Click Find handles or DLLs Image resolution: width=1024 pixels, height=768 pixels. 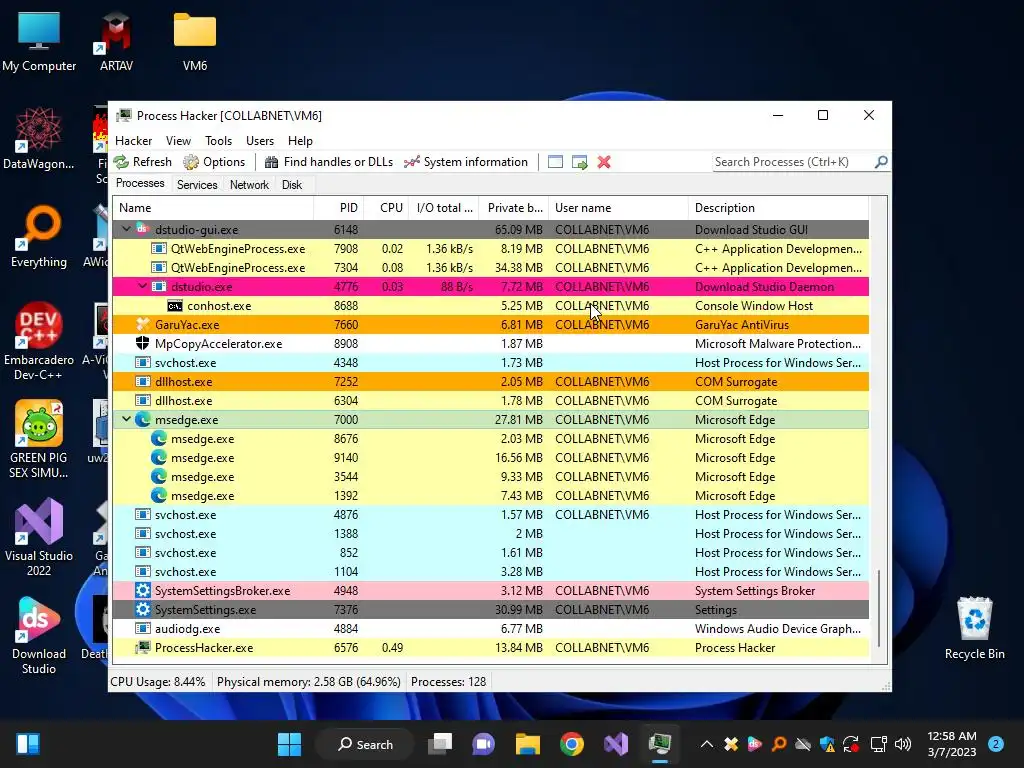coord(329,162)
